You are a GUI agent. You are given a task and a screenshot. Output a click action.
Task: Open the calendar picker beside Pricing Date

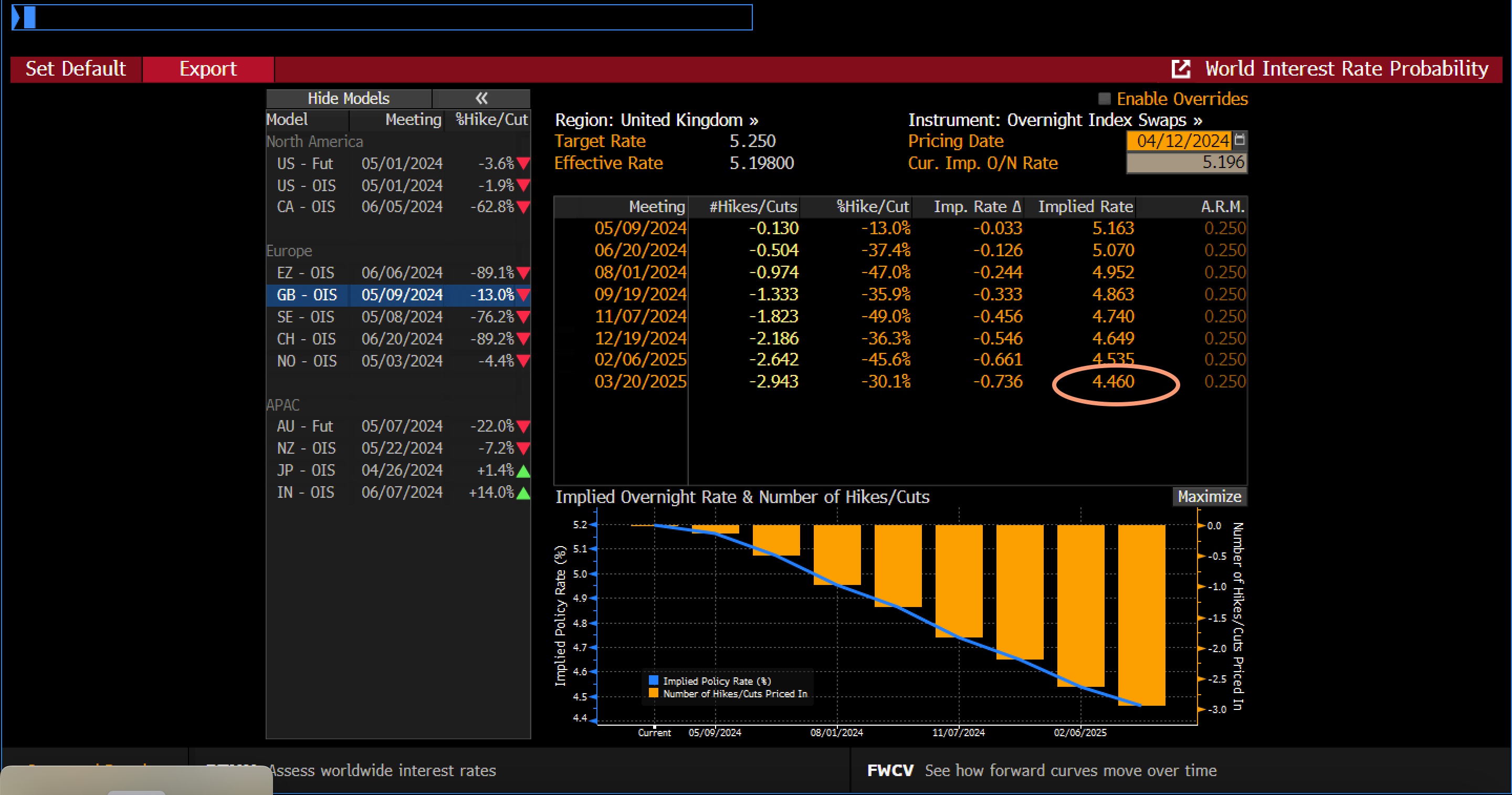[1240, 141]
